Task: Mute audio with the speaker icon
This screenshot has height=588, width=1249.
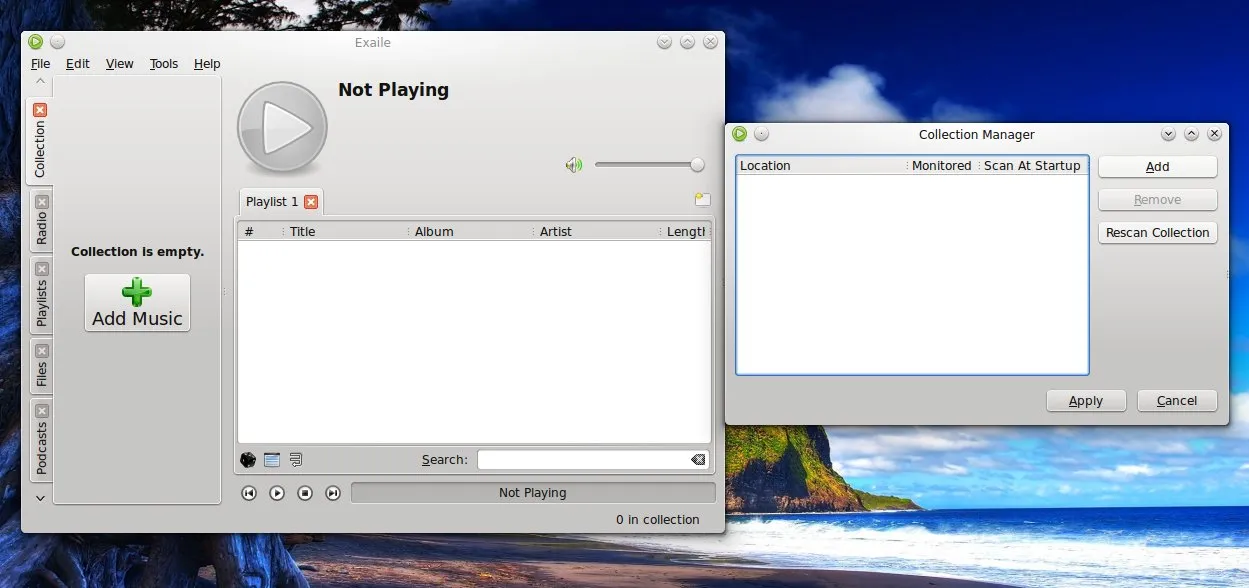Action: coord(573,165)
